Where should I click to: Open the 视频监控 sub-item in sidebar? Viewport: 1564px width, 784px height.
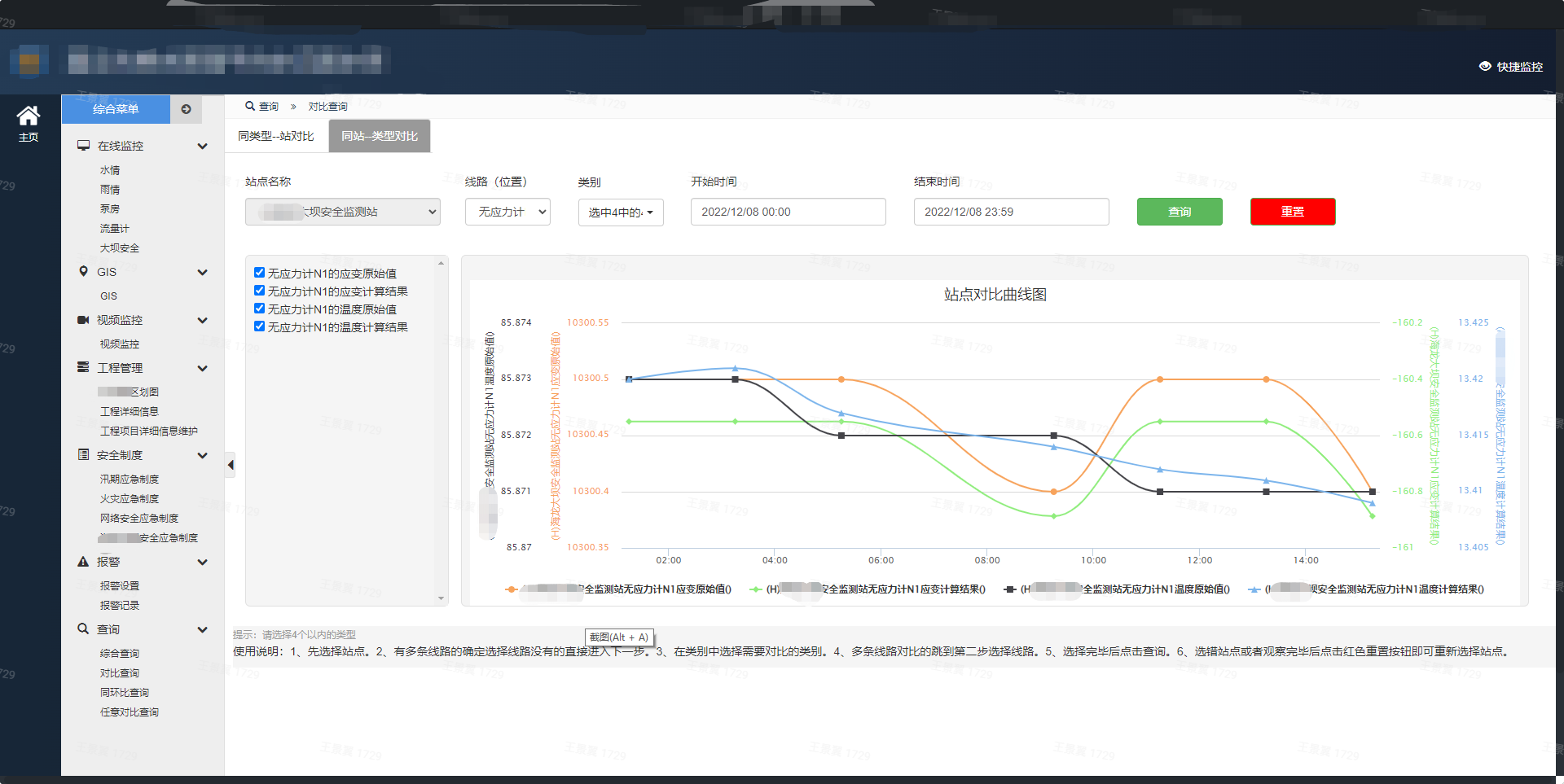(x=120, y=344)
